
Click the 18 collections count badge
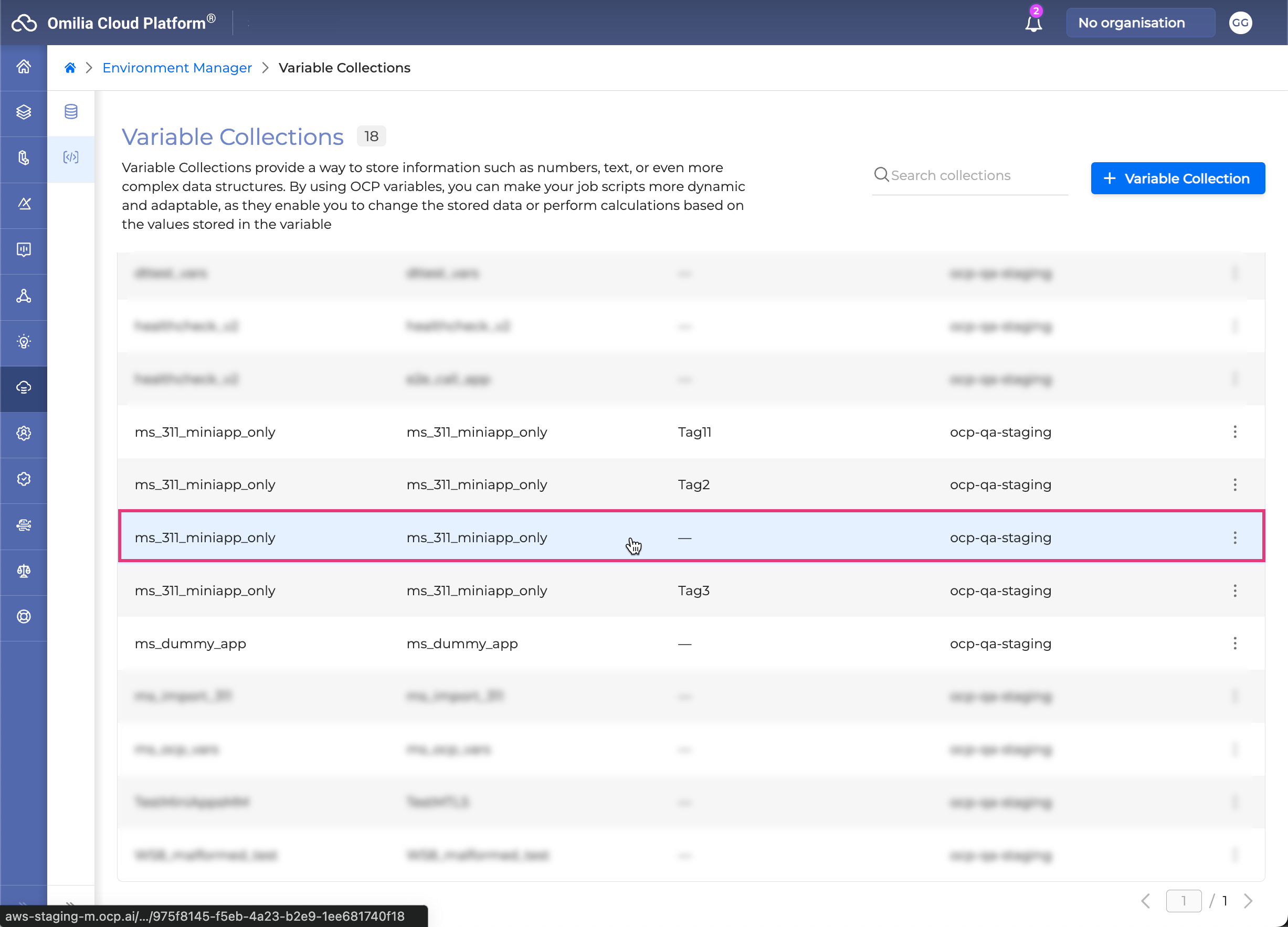[371, 136]
